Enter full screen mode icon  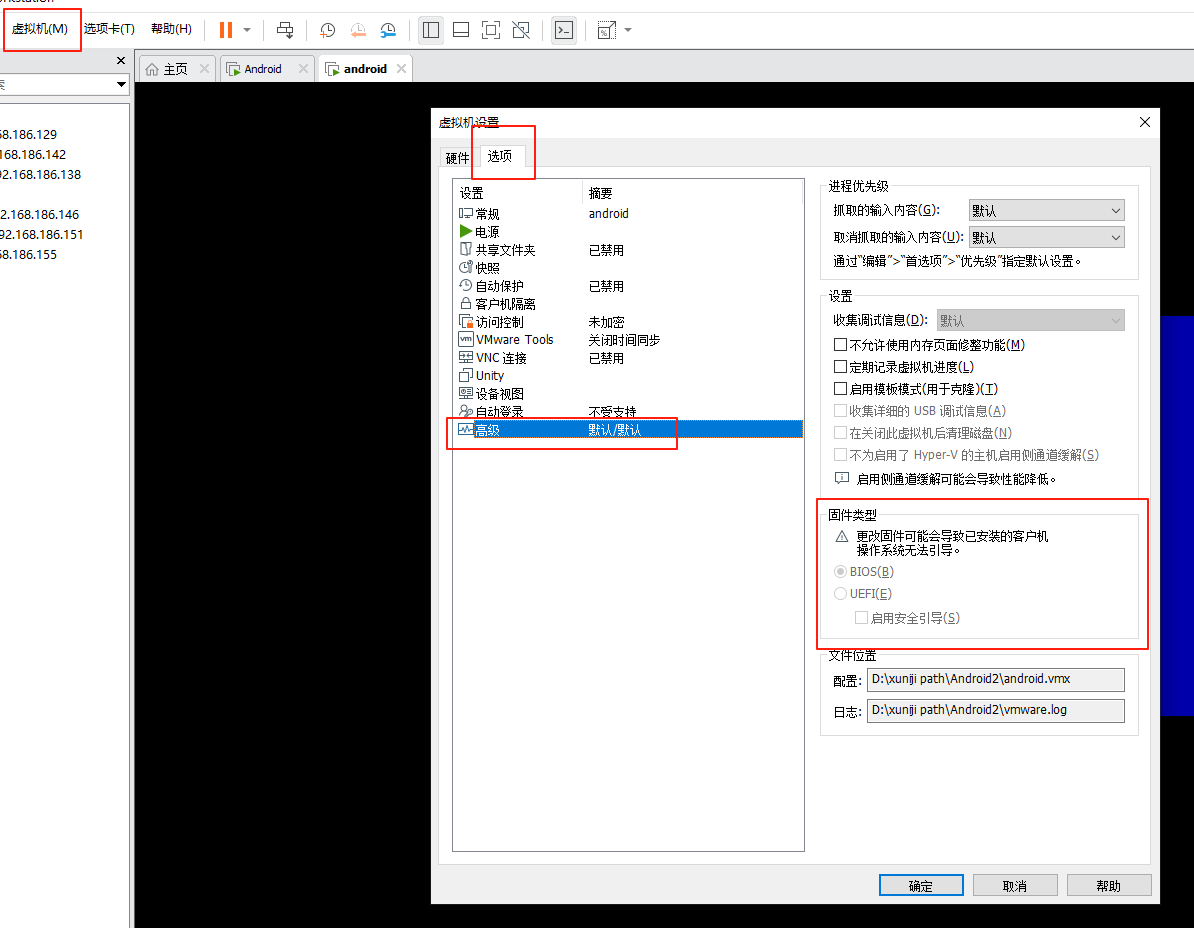(x=491, y=30)
